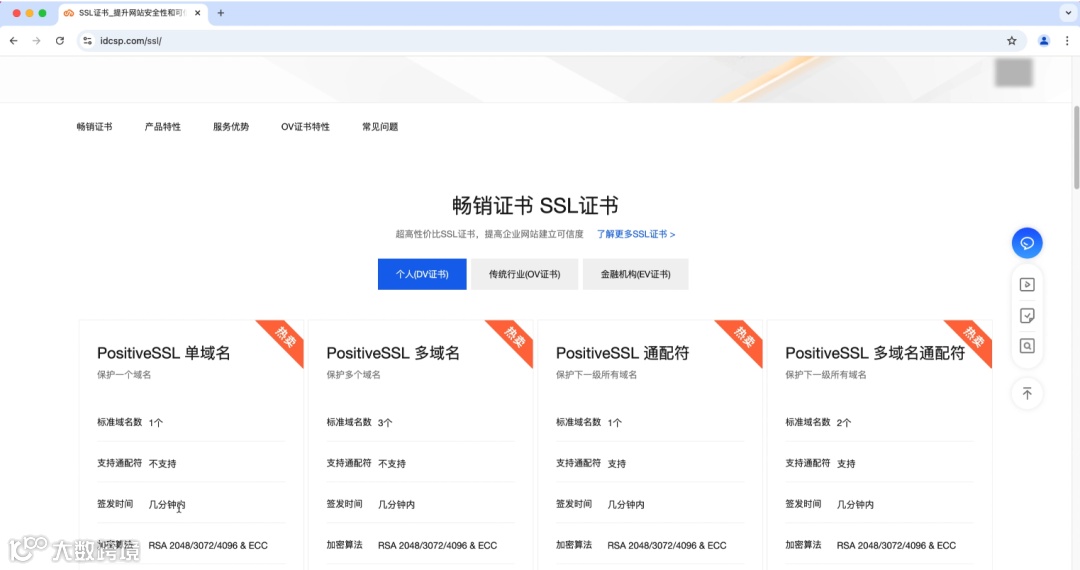The width and height of the screenshot is (1080, 570).
Task: Click the 保护多个域名 subtitle
Action: pos(353,374)
